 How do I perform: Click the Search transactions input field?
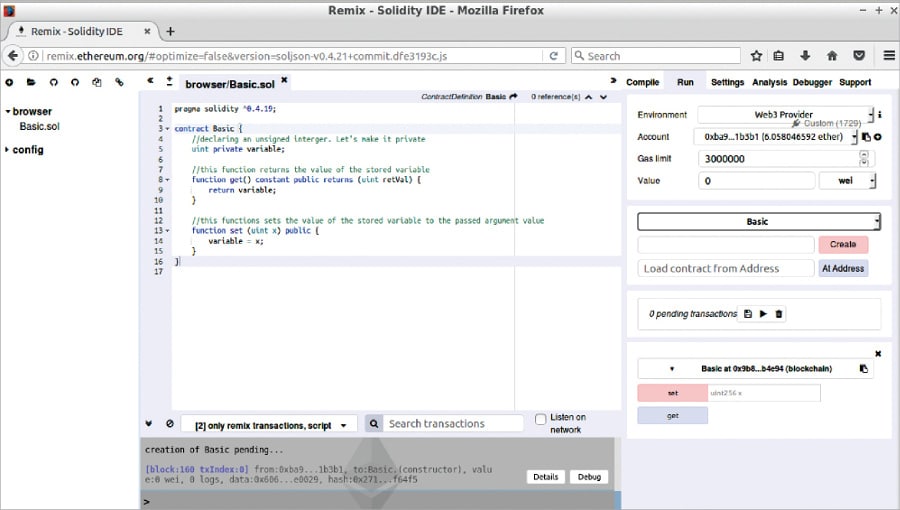pos(453,424)
